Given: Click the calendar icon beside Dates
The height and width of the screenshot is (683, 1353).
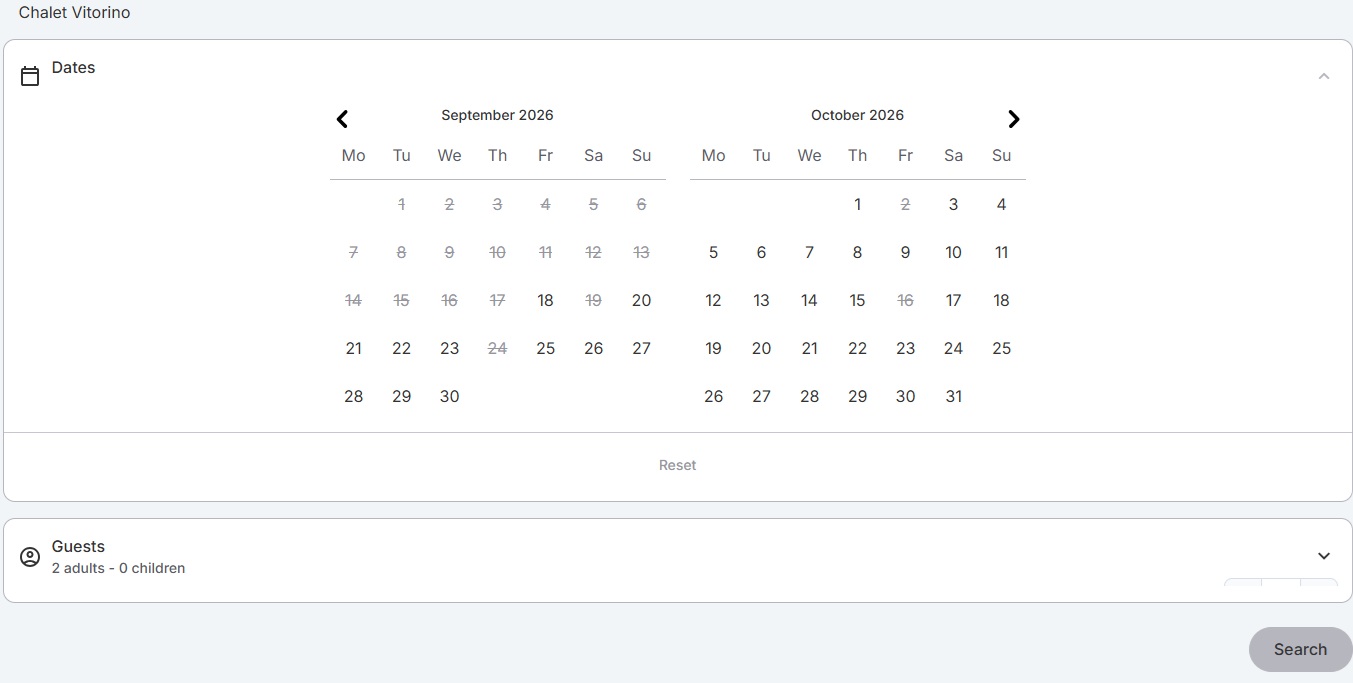Looking at the screenshot, I should coord(30,76).
